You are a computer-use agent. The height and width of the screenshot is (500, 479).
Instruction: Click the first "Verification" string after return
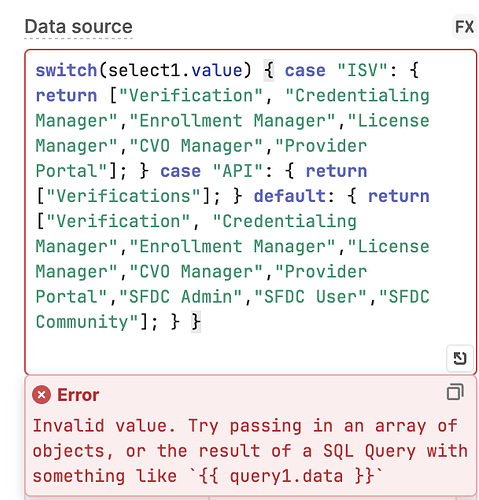(x=191, y=96)
